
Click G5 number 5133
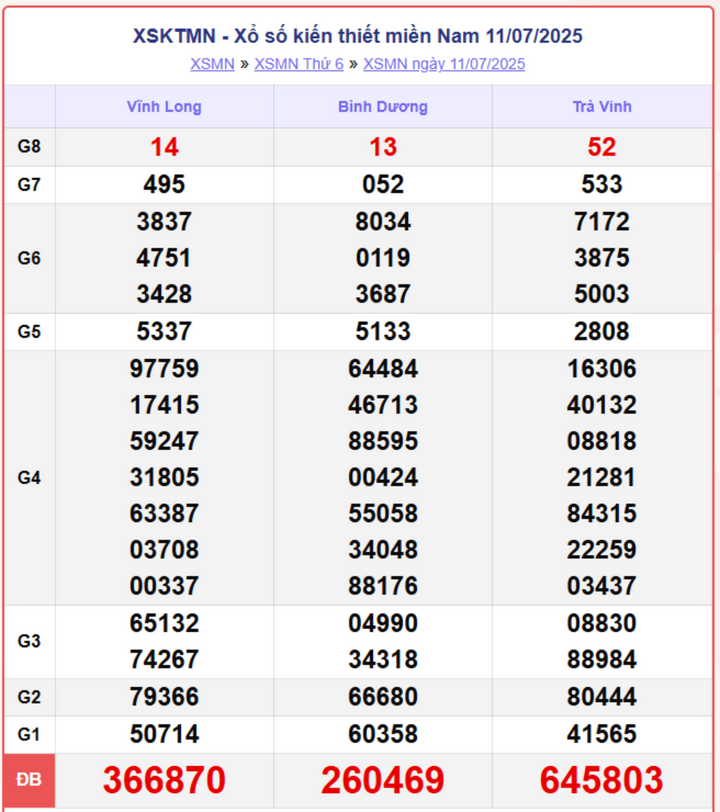383,331
